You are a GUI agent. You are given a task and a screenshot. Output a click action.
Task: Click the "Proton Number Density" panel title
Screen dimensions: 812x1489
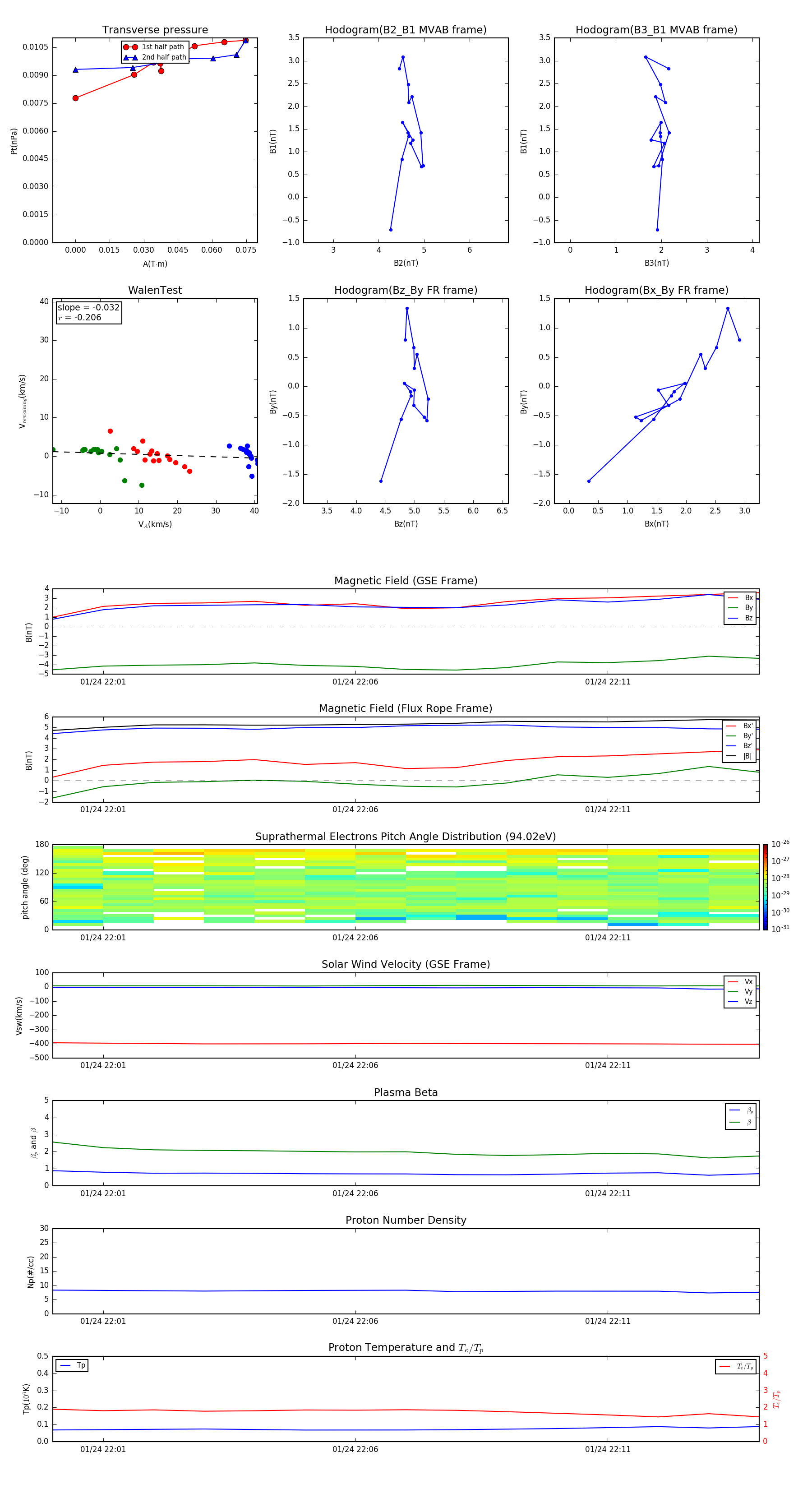click(x=405, y=1220)
